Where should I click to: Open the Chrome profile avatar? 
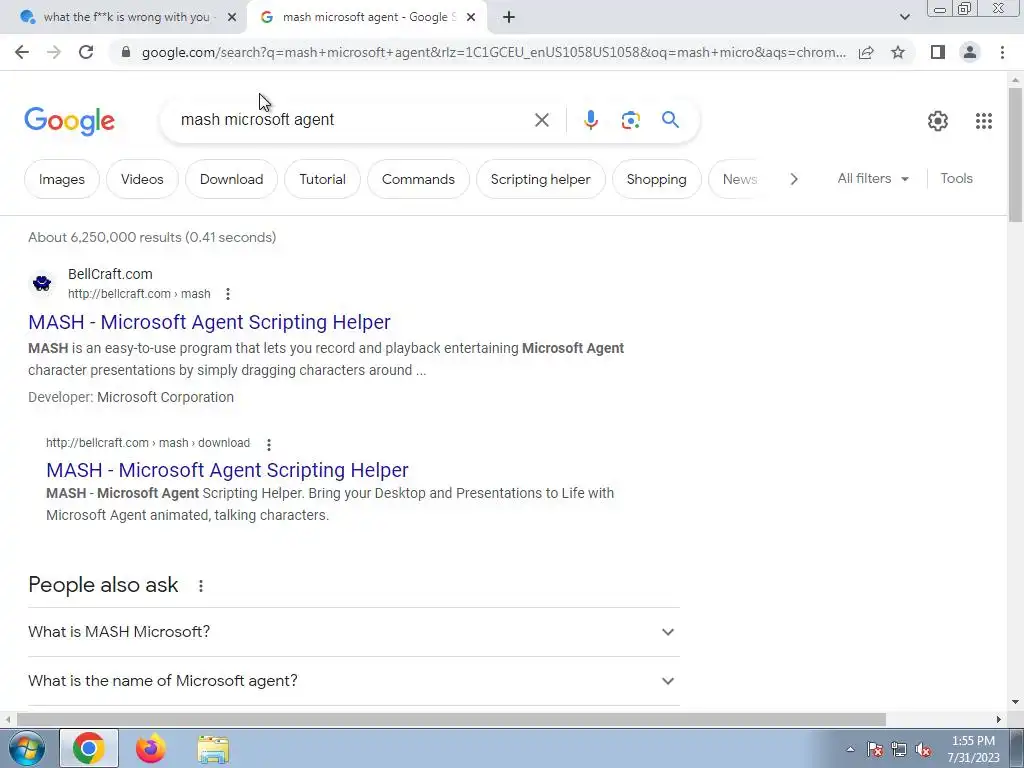click(970, 52)
